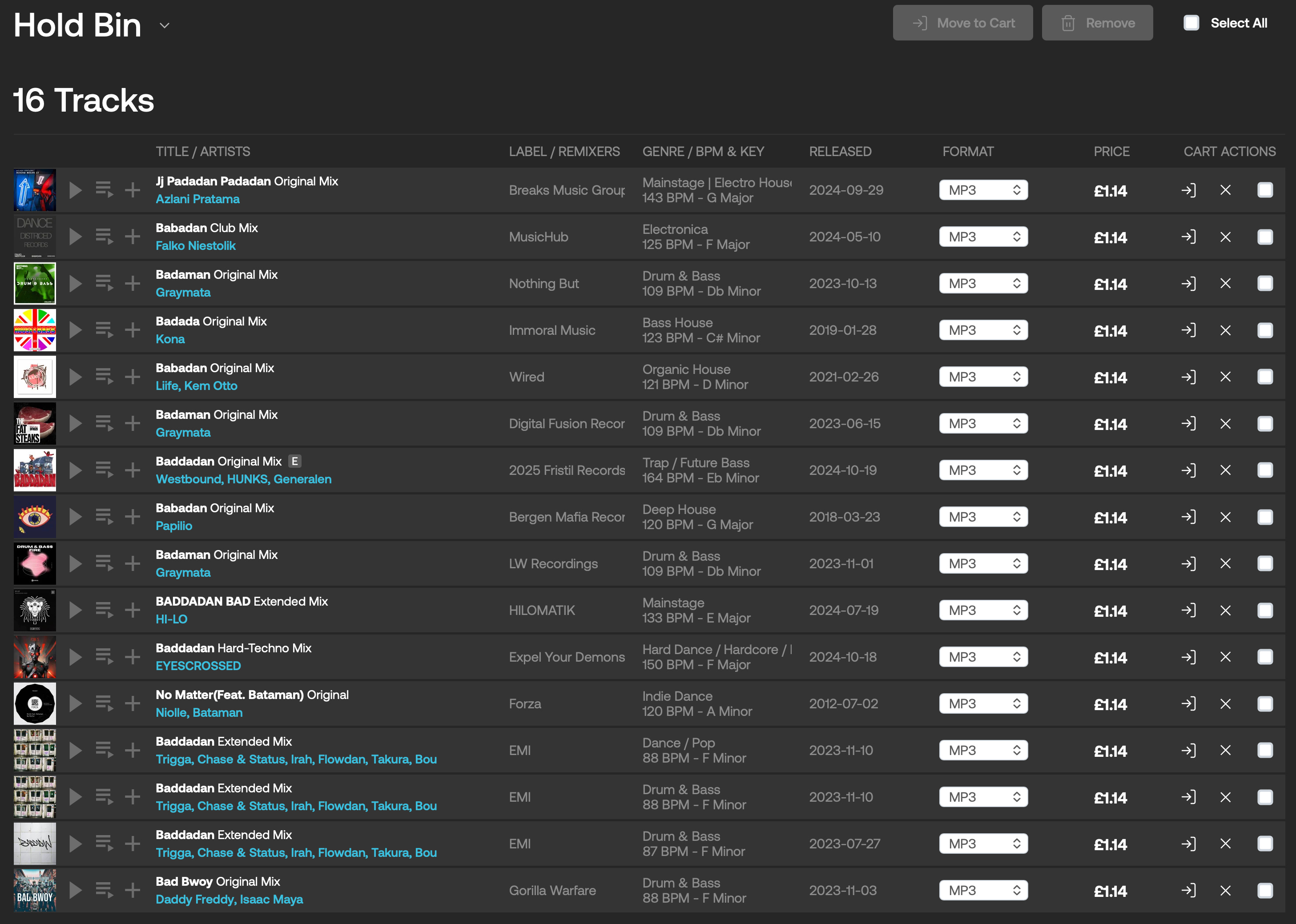Expand the Hold Bin dropdown chevron
The image size is (1296, 924).
pos(165,26)
